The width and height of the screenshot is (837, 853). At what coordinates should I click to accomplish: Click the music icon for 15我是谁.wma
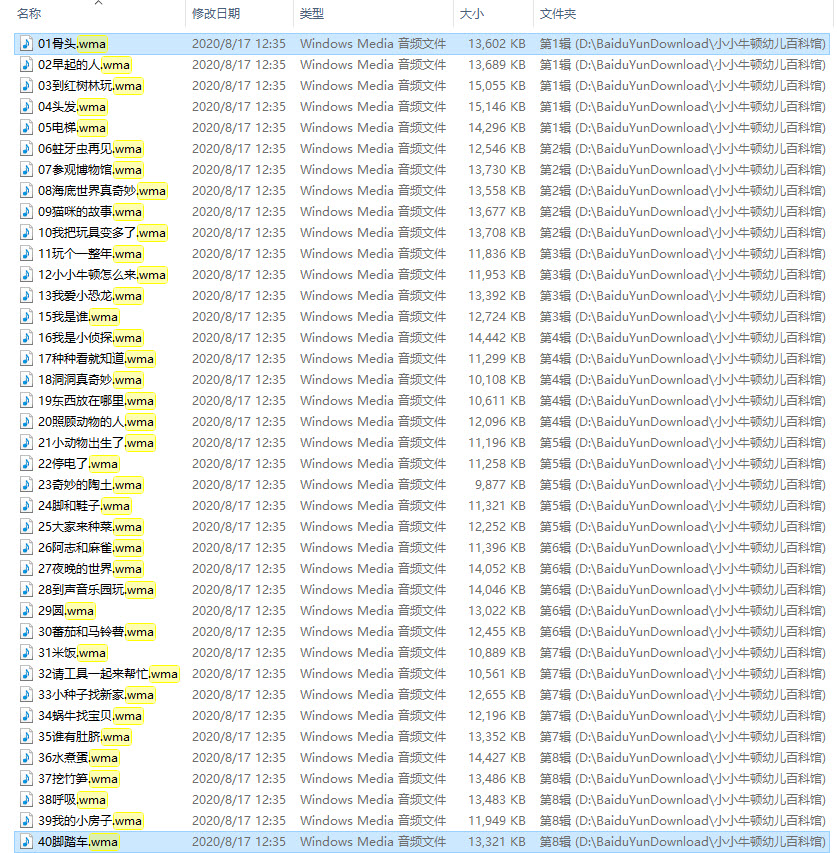coord(27,317)
